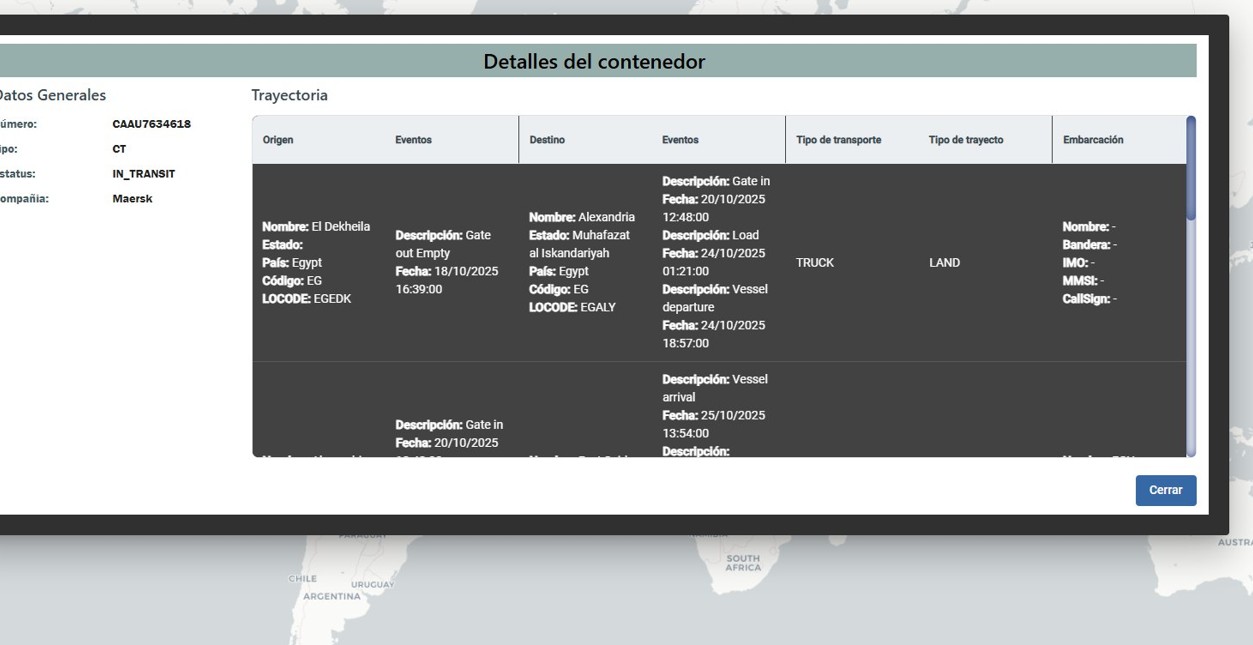
Task: Click the trajectory table vertical scrollbar thumb
Action: click(x=1190, y=168)
